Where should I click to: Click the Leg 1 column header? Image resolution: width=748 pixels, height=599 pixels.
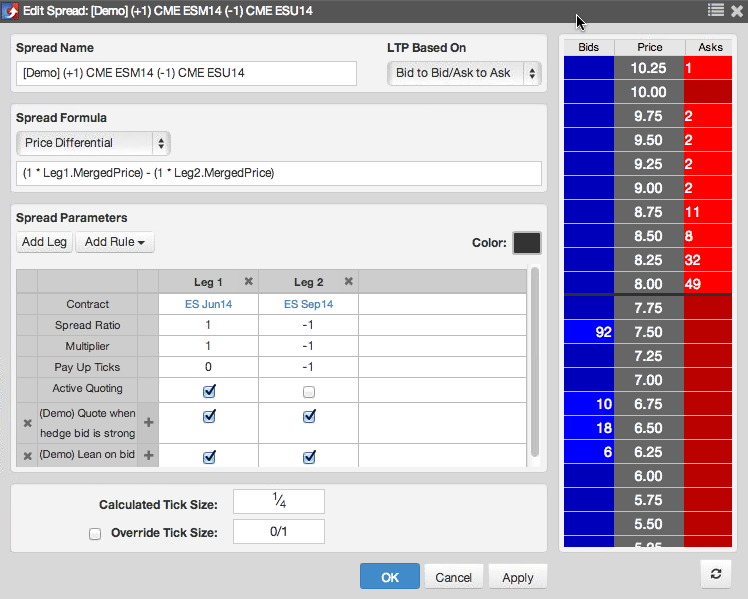(208, 282)
